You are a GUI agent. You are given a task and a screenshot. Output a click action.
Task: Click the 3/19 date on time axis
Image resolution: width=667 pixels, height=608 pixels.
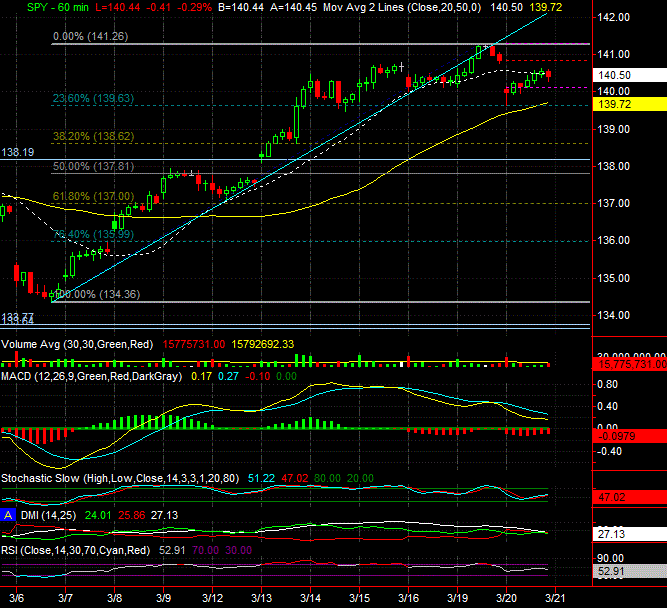458,598
